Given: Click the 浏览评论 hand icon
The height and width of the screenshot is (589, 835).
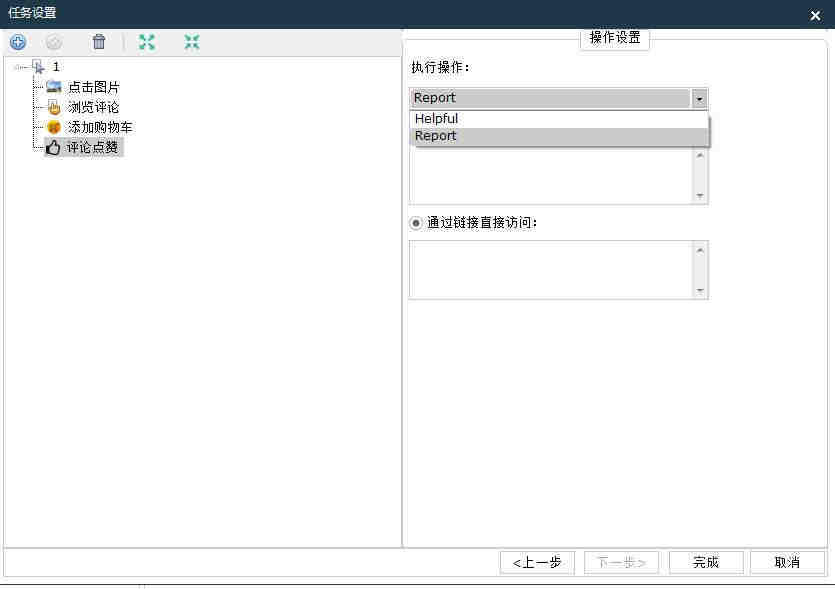Looking at the screenshot, I should (54, 107).
